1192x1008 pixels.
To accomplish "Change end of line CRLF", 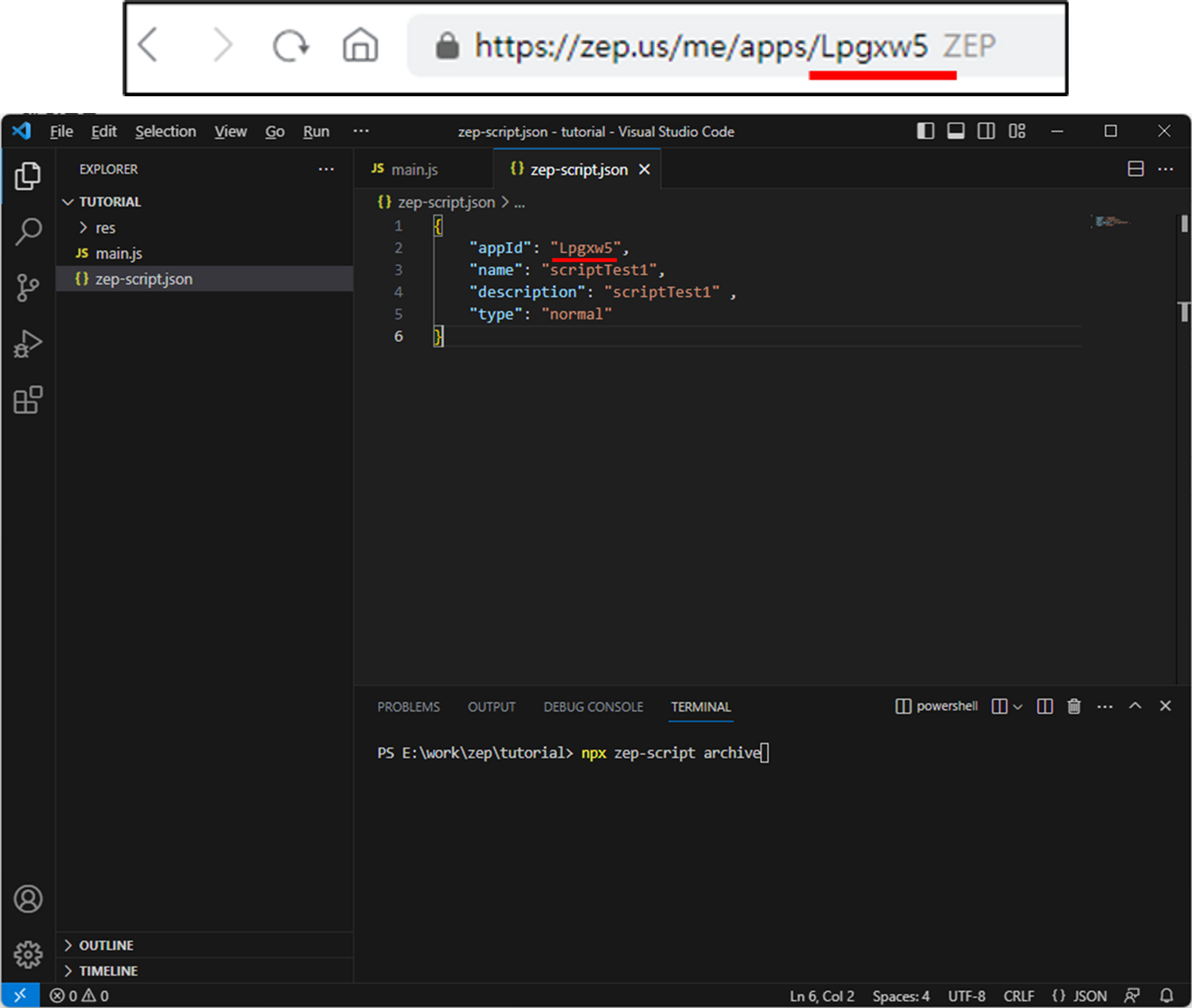I will pyautogui.click(x=1019, y=996).
